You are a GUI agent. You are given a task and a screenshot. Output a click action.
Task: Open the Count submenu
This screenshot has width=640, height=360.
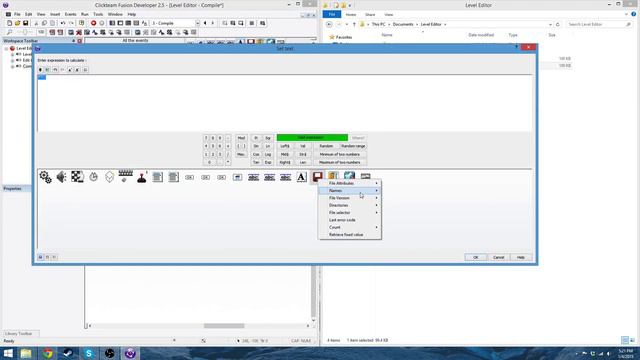tap(350, 227)
